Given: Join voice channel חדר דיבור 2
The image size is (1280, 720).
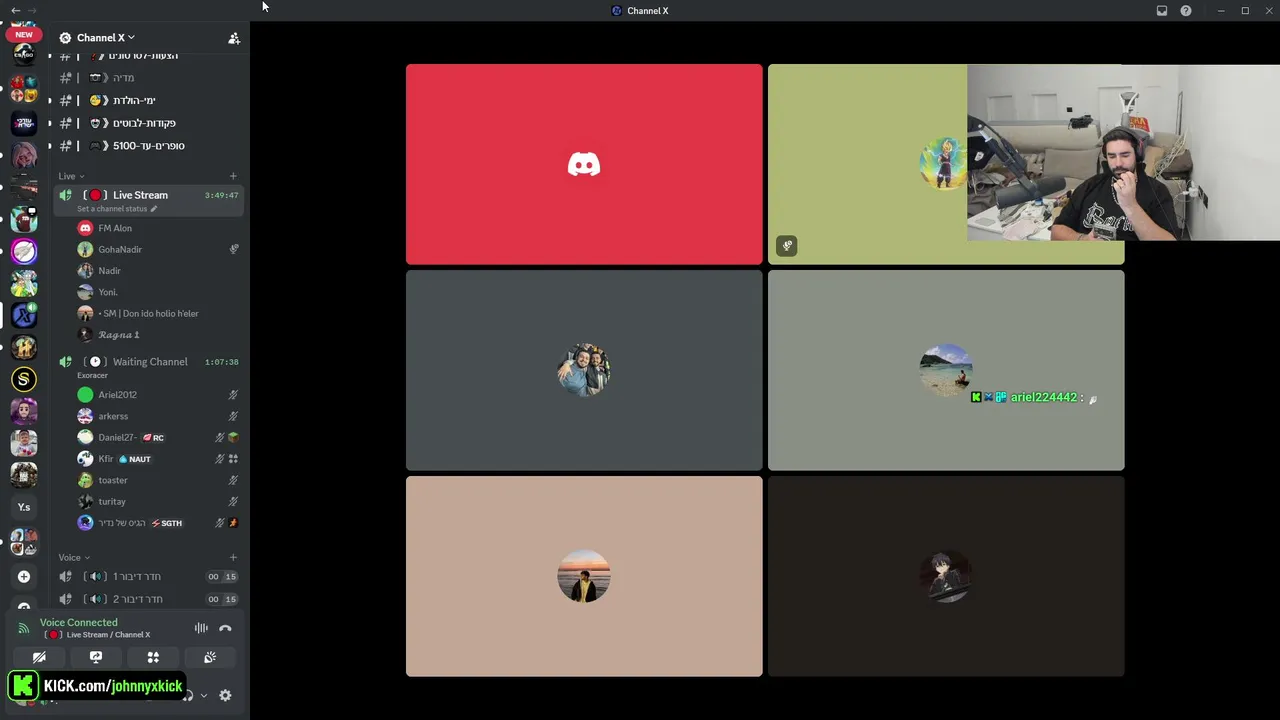Looking at the screenshot, I should tap(147, 599).
